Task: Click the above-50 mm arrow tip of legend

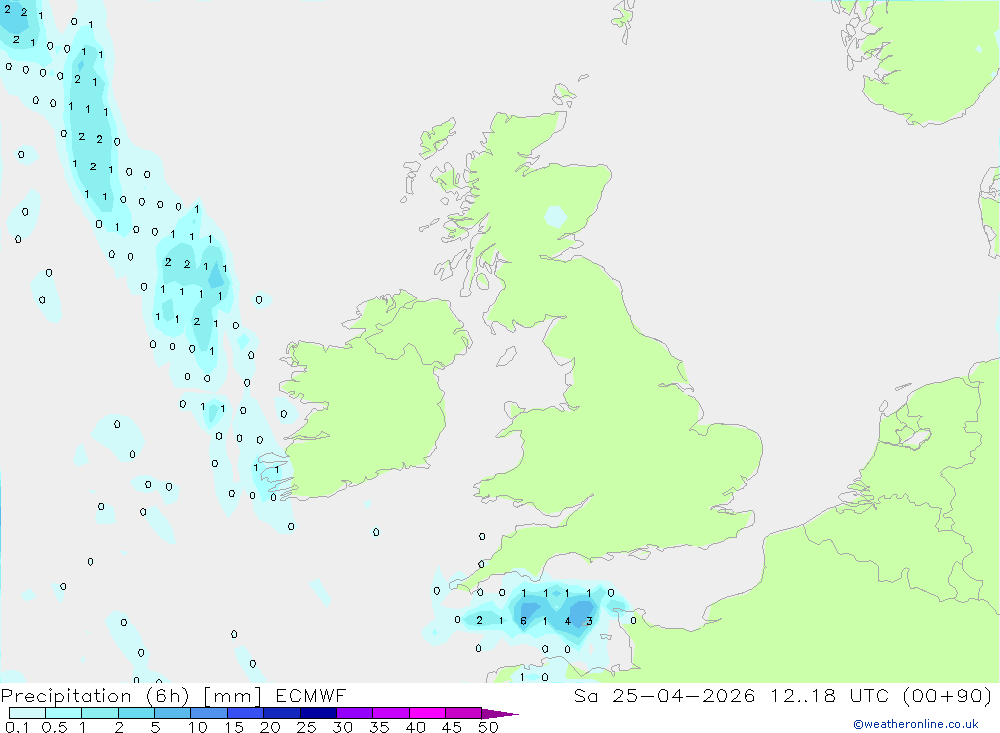Action: [499, 714]
